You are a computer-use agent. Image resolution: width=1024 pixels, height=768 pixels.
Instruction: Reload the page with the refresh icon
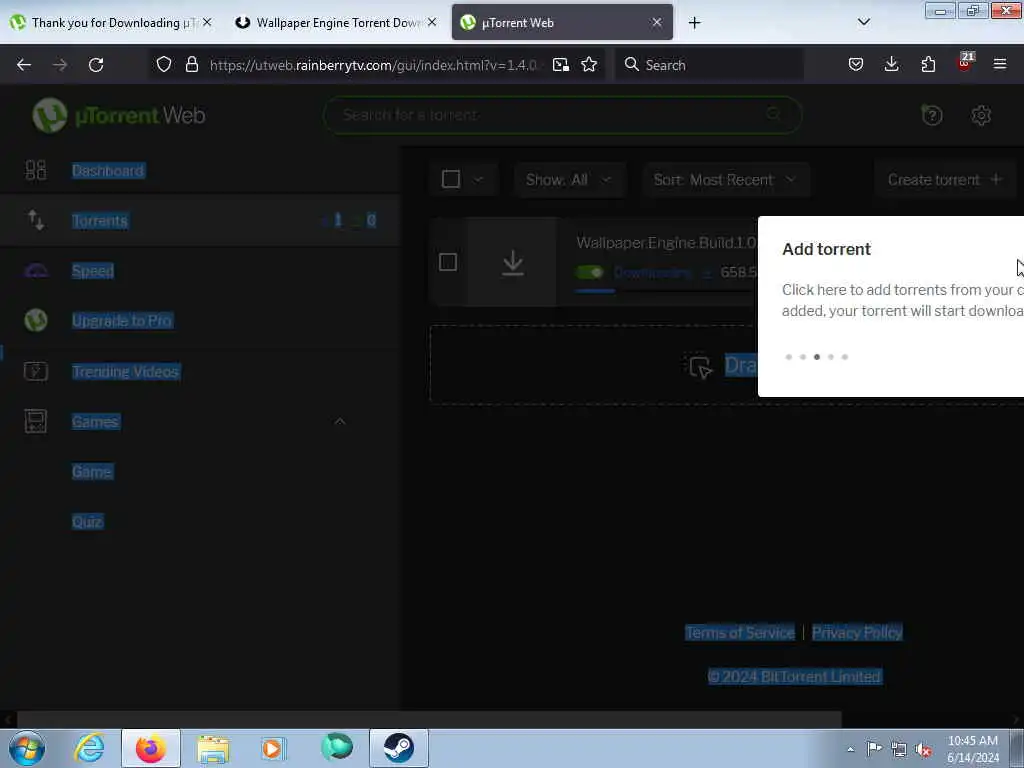coord(96,65)
